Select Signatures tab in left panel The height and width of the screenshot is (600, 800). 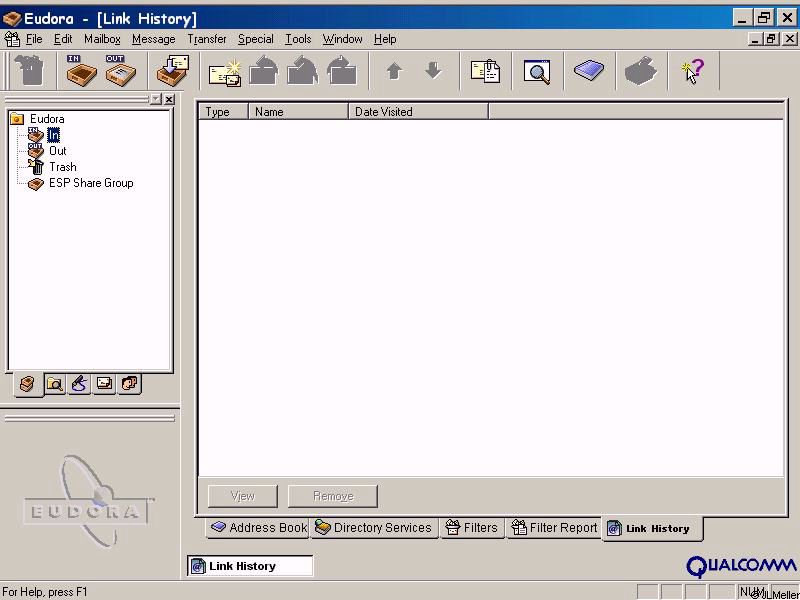pyautogui.click(x=79, y=384)
